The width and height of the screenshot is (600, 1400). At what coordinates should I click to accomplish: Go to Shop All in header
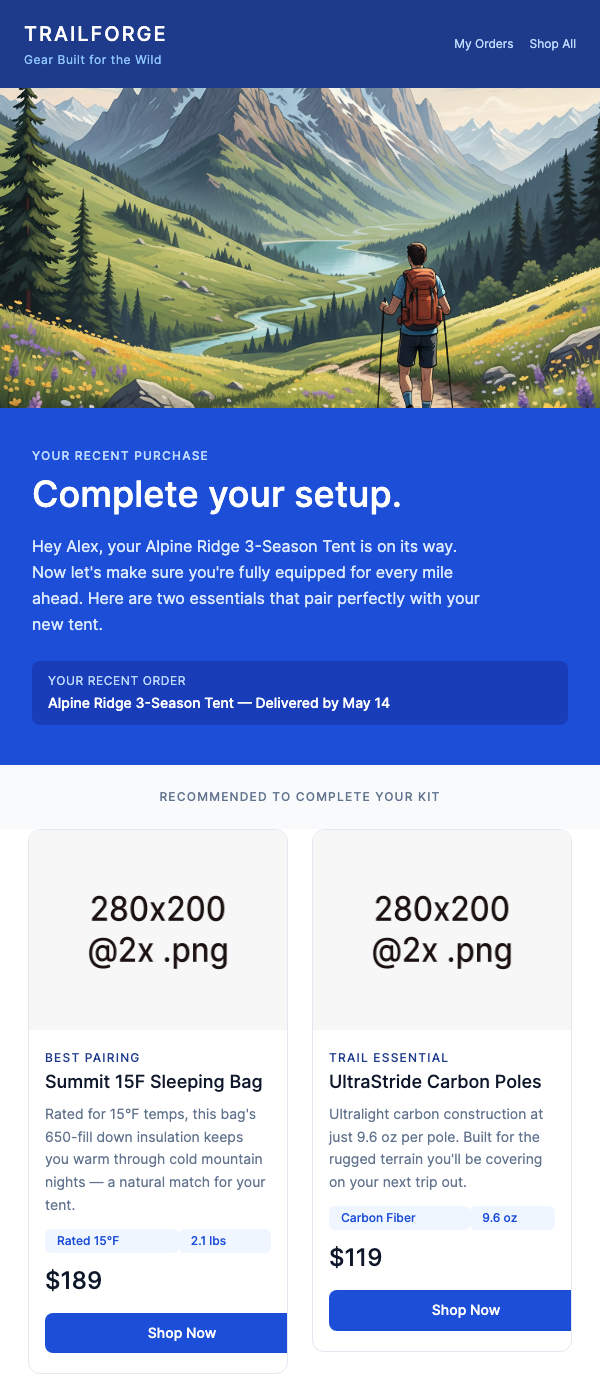click(552, 44)
